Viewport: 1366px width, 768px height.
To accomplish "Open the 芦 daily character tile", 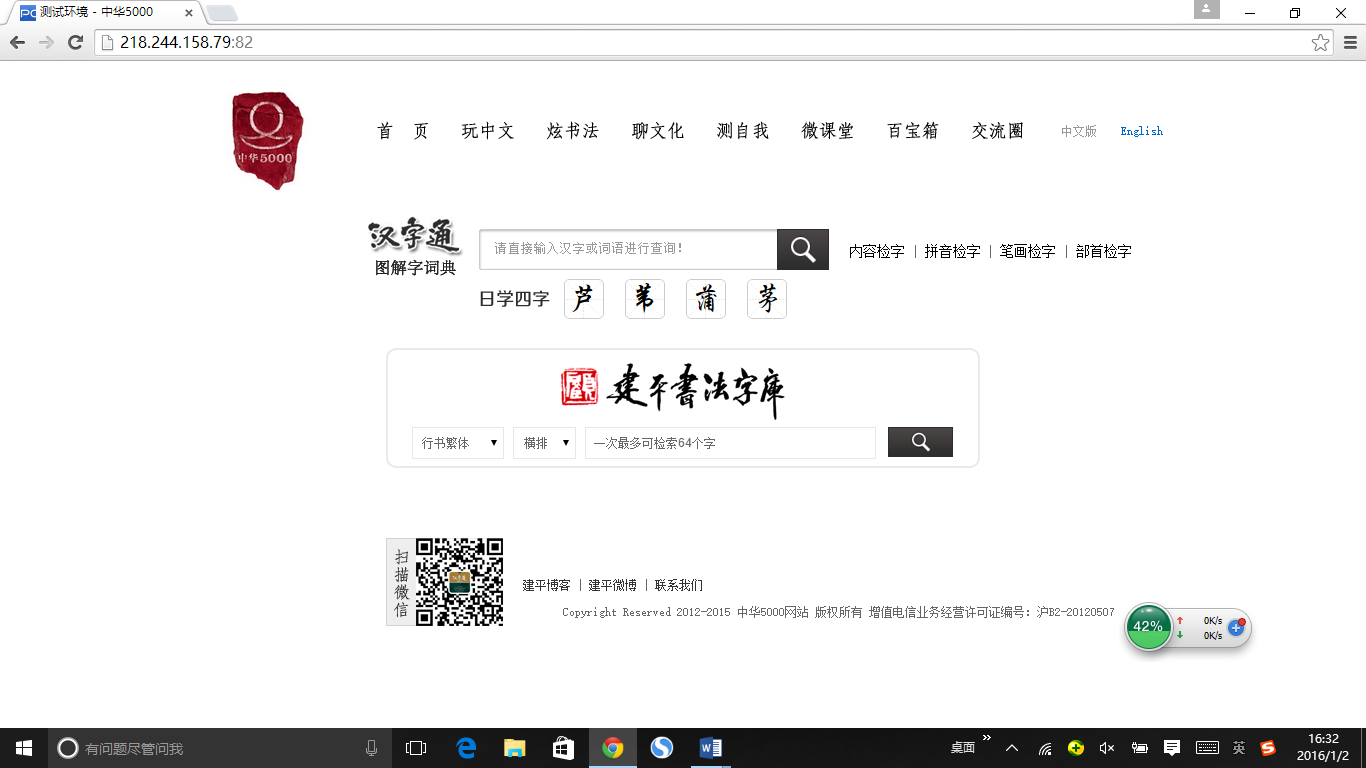I will (x=584, y=299).
